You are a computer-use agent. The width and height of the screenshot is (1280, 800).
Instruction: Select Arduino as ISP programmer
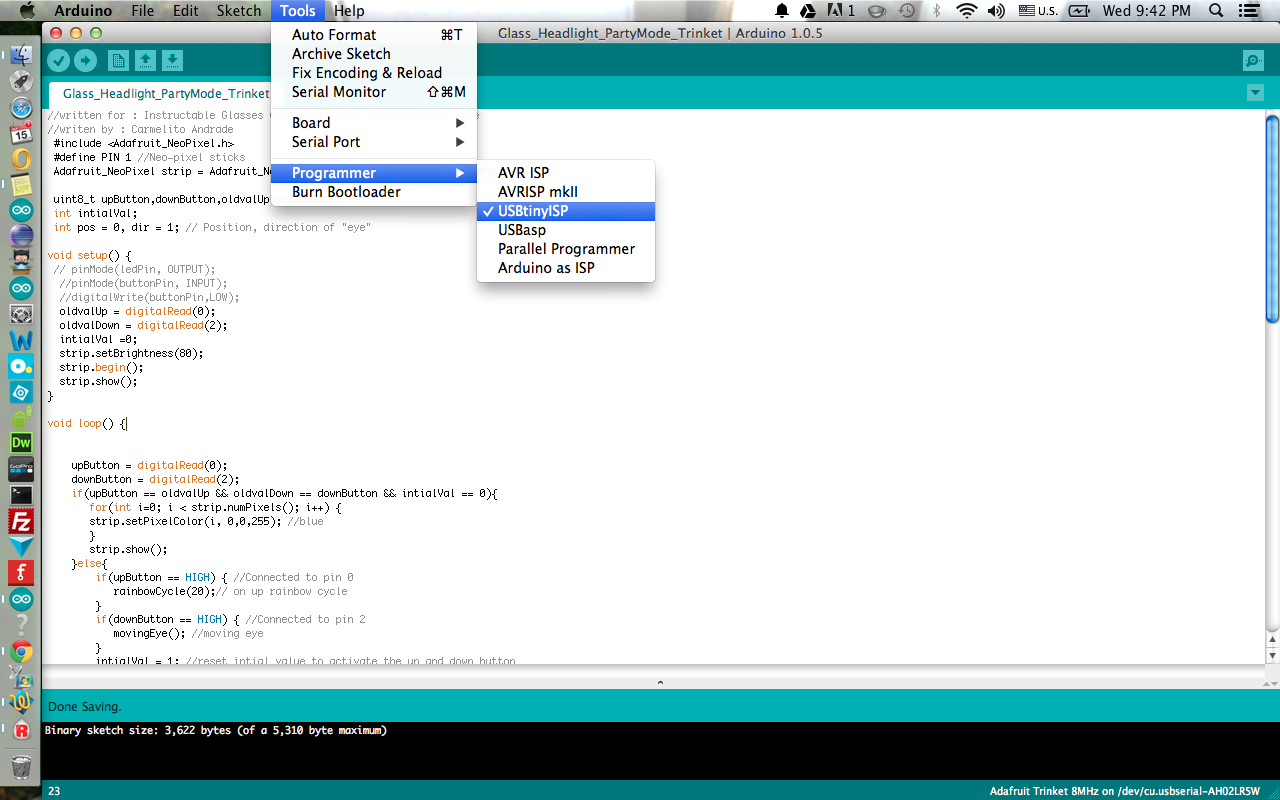[566, 268]
